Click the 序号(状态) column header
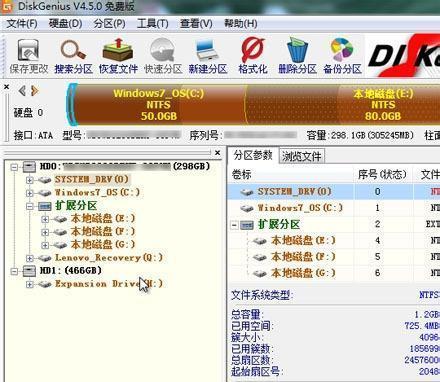Image resolution: width=440 pixels, height=382 pixels. point(382,174)
